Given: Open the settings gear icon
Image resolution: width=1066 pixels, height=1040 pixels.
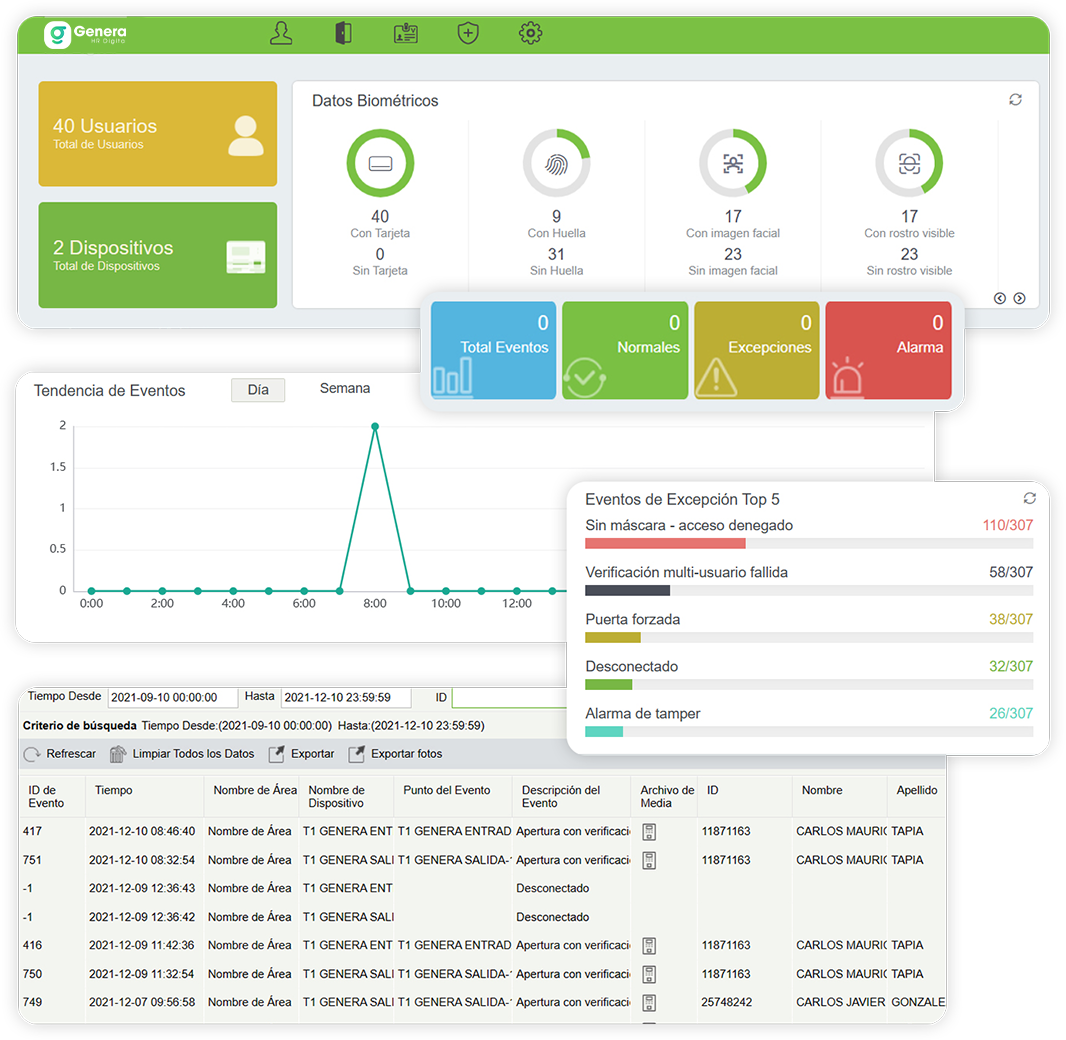Looking at the screenshot, I should [530, 34].
